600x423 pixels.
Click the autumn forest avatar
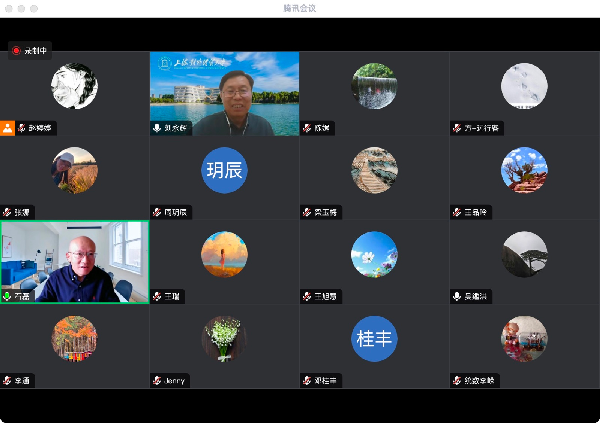pyautogui.click(x=74, y=338)
